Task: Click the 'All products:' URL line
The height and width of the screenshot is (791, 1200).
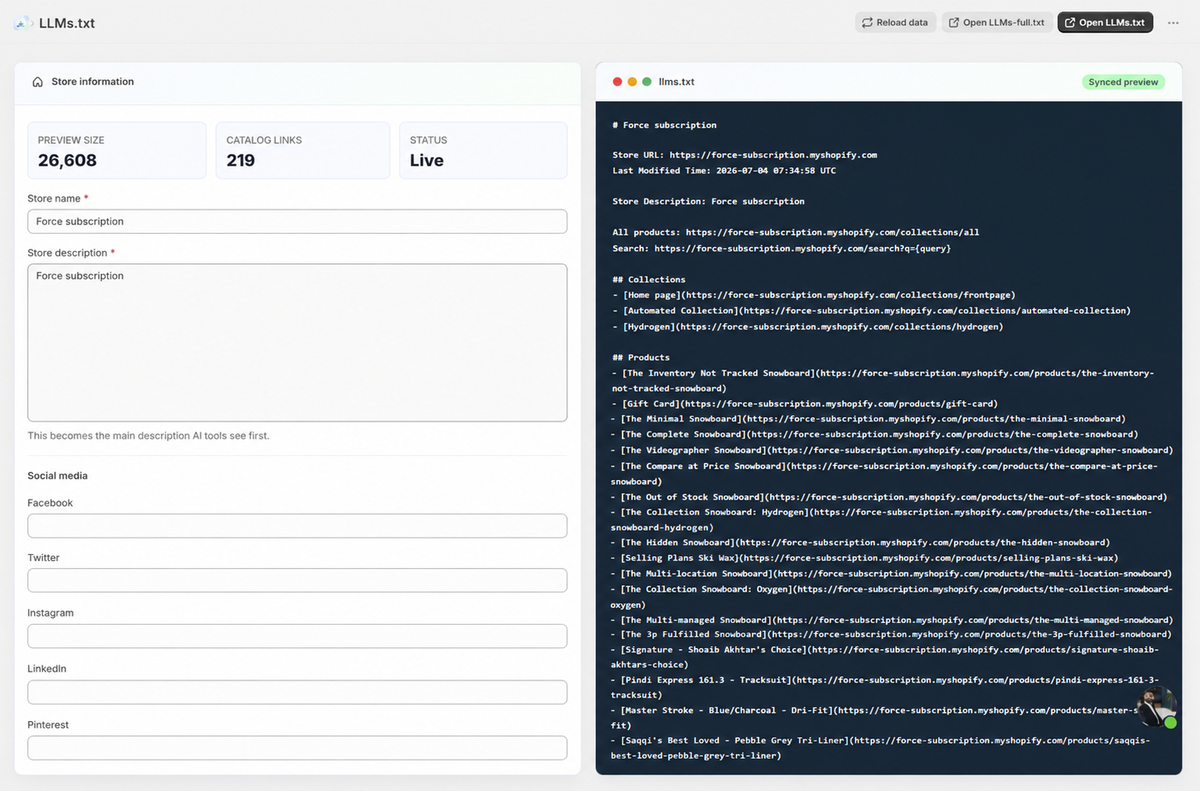Action: point(796,232)
